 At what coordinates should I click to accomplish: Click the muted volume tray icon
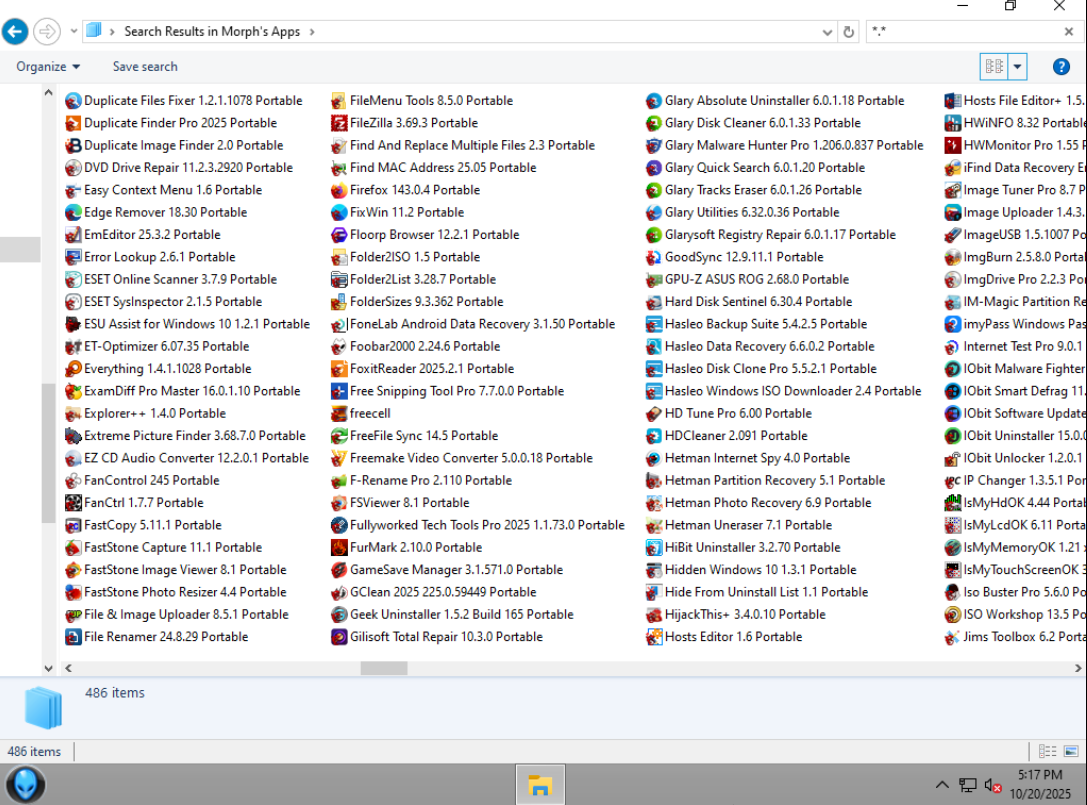[x=992, y=785]
